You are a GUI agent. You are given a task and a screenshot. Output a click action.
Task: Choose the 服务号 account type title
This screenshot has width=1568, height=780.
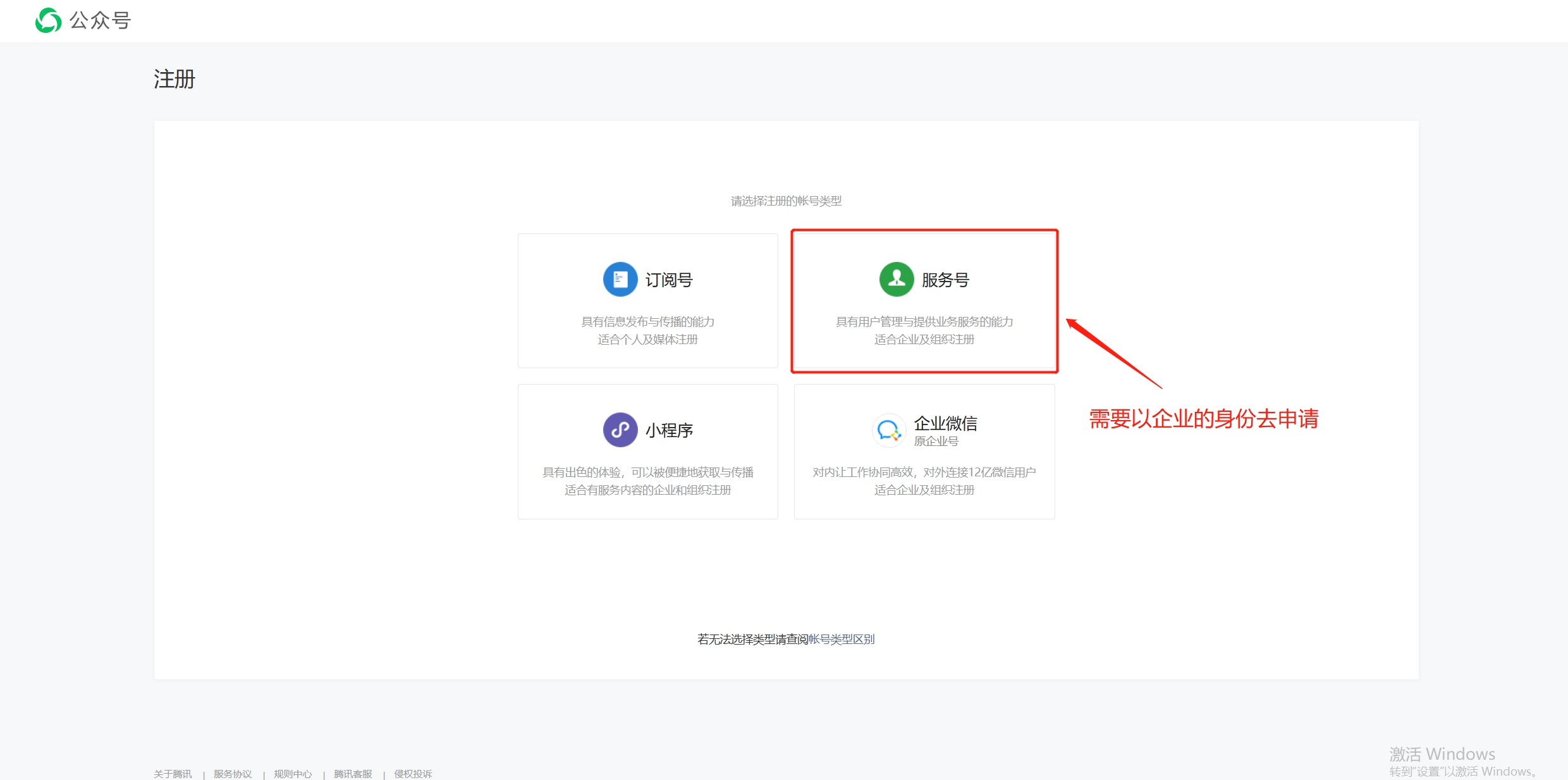coord(945,280)
